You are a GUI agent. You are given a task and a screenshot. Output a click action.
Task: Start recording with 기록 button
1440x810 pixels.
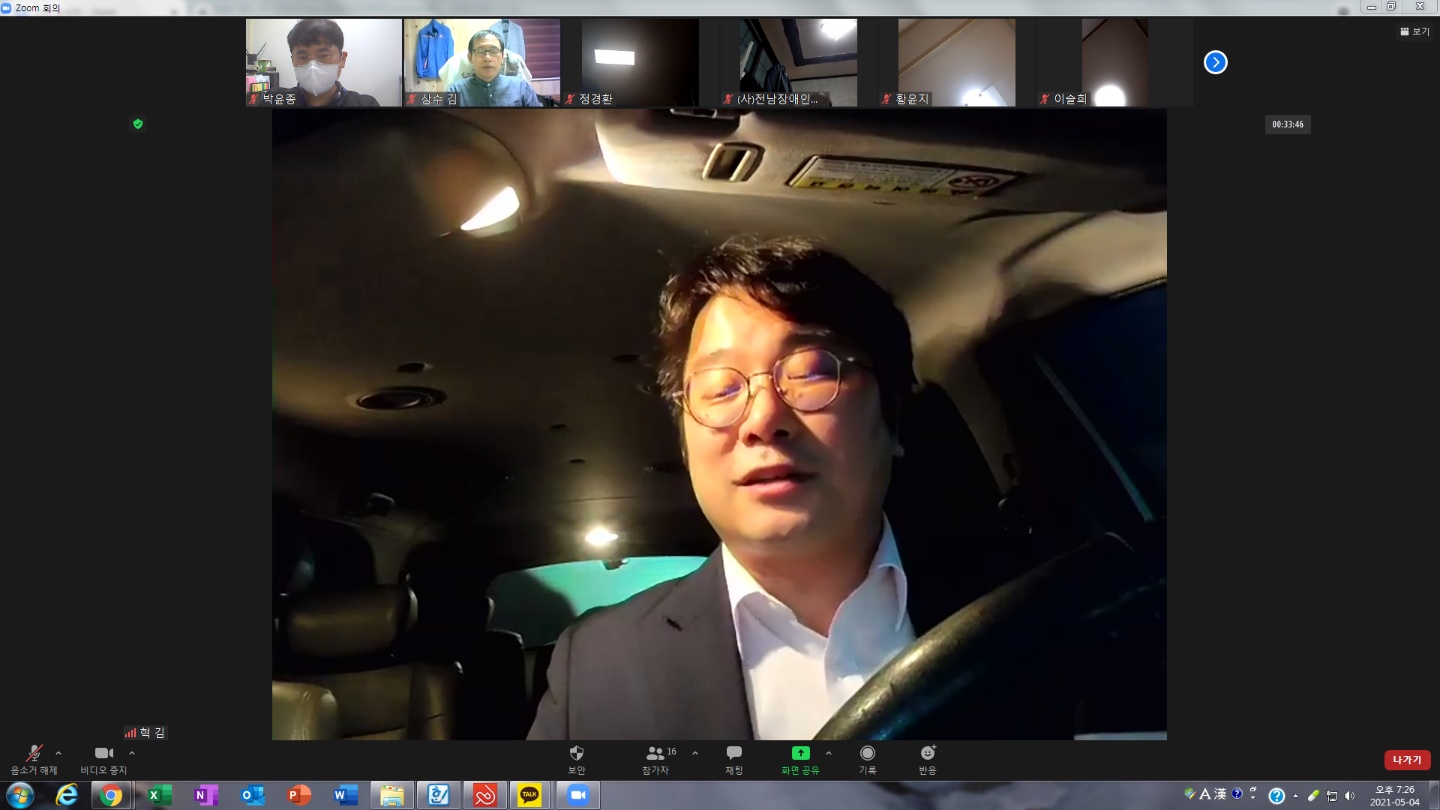click(867, 760)
